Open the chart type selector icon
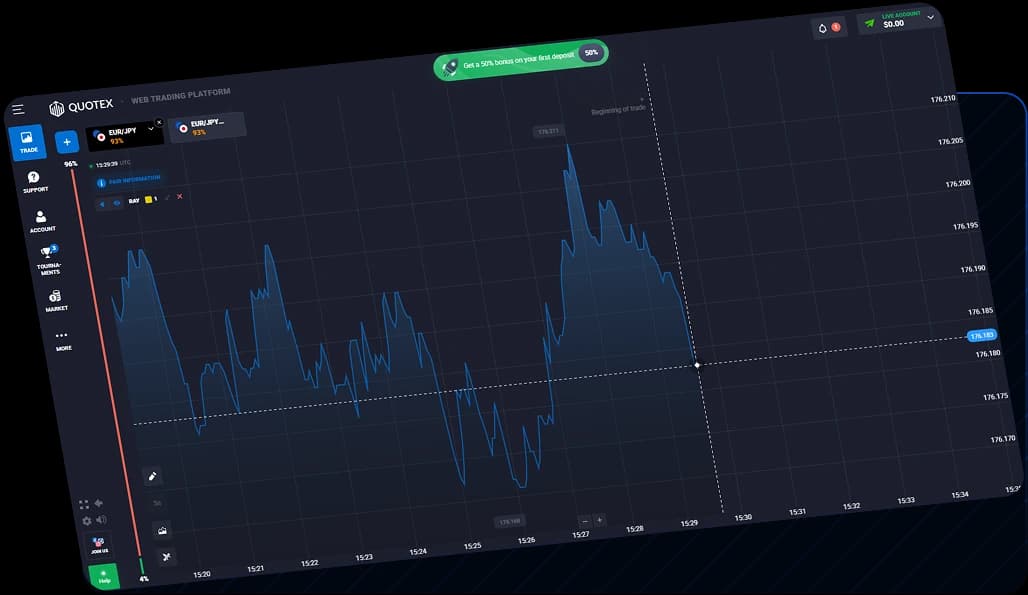Image resolution: width=1028 pixels, height=595 pixels. pyautogui.click(x=162, y=530)
